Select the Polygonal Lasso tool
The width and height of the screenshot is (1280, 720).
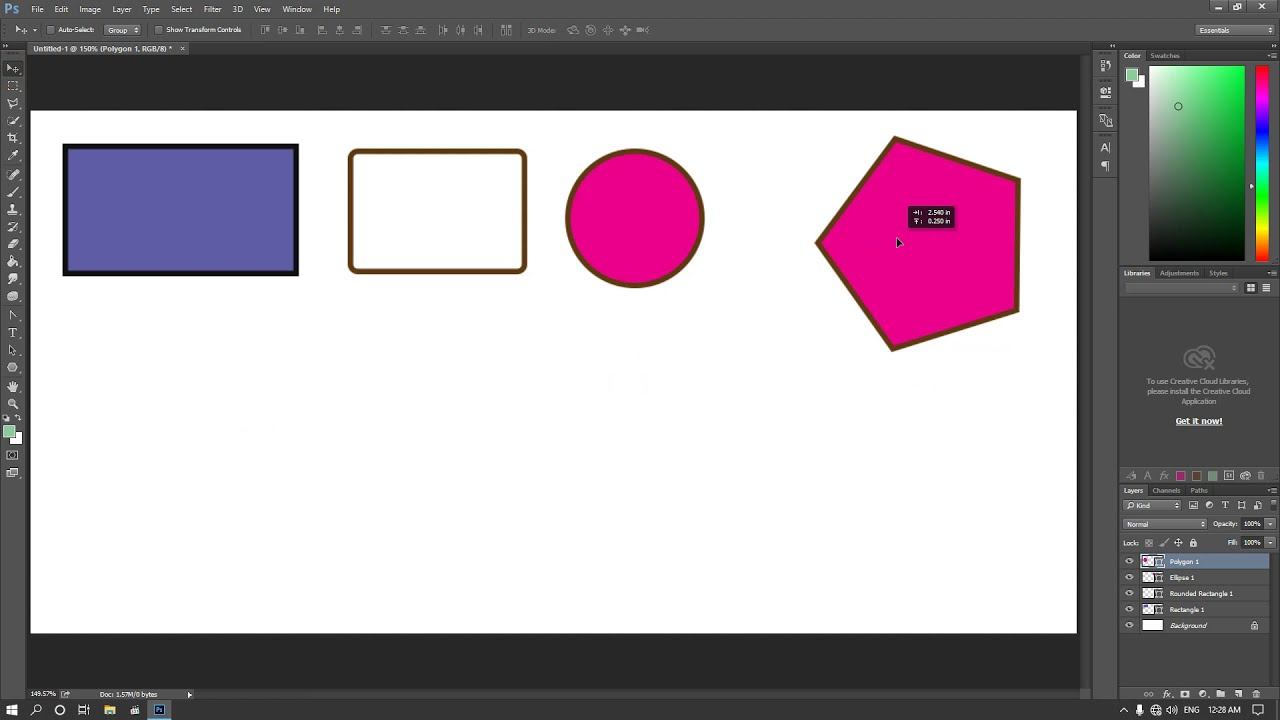click(x=13, y=103)
